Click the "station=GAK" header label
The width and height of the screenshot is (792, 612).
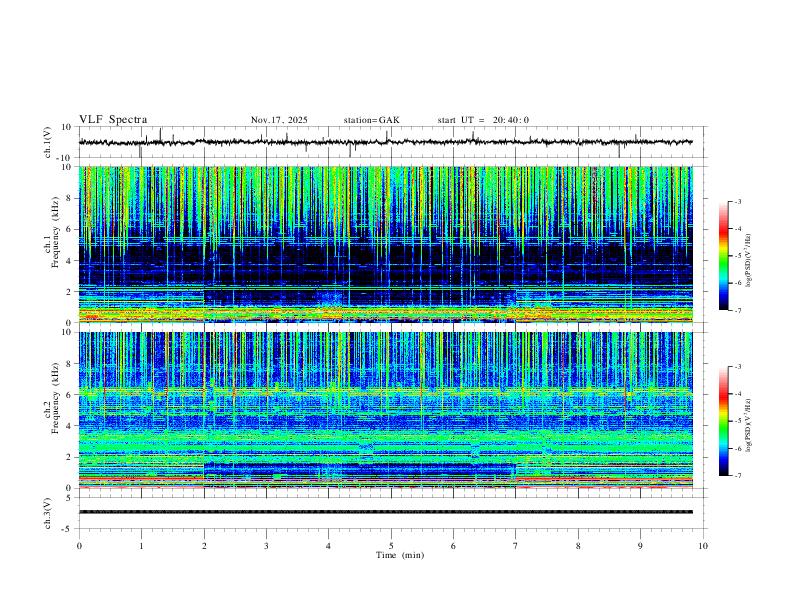pos(371,120)
